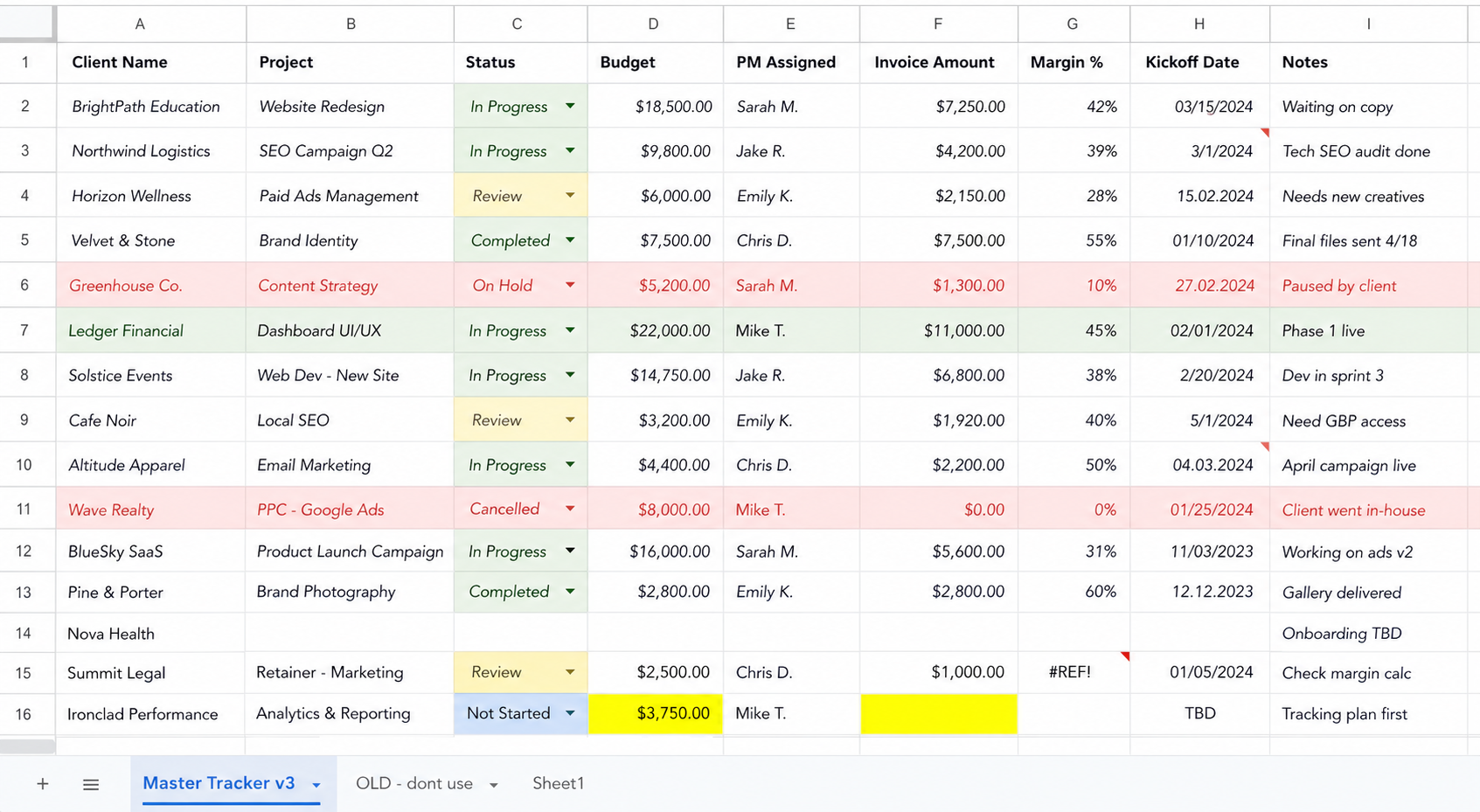Image resolution: width=1480 pixels, height=812 pixels.
Task: Select column A header
Action: pos(140,24)
